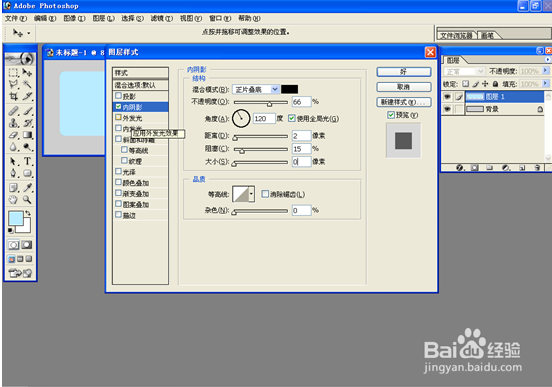Open the 编辑 menu

pos(45,18)
